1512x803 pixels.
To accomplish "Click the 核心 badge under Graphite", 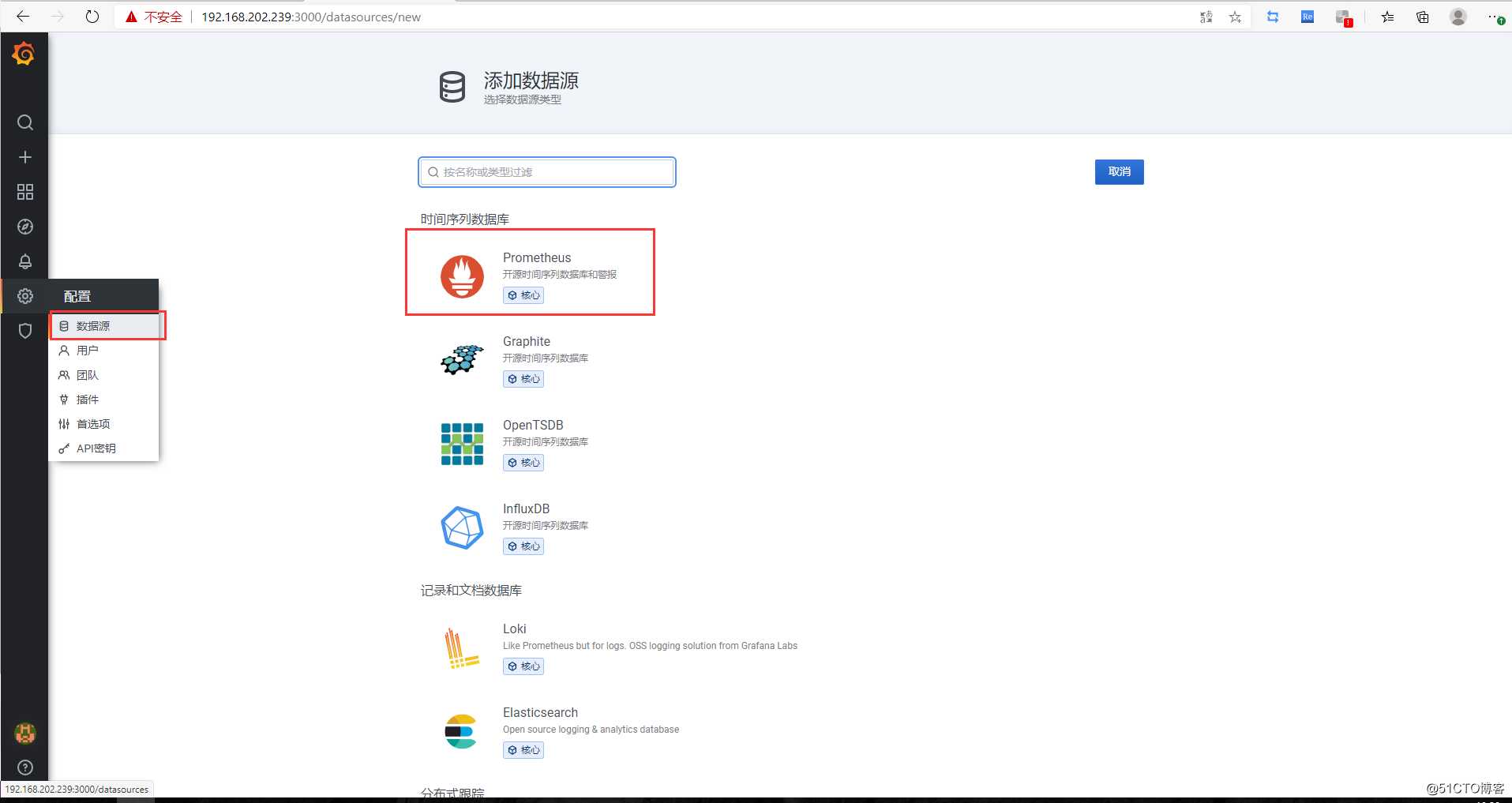I will [523, 379].
